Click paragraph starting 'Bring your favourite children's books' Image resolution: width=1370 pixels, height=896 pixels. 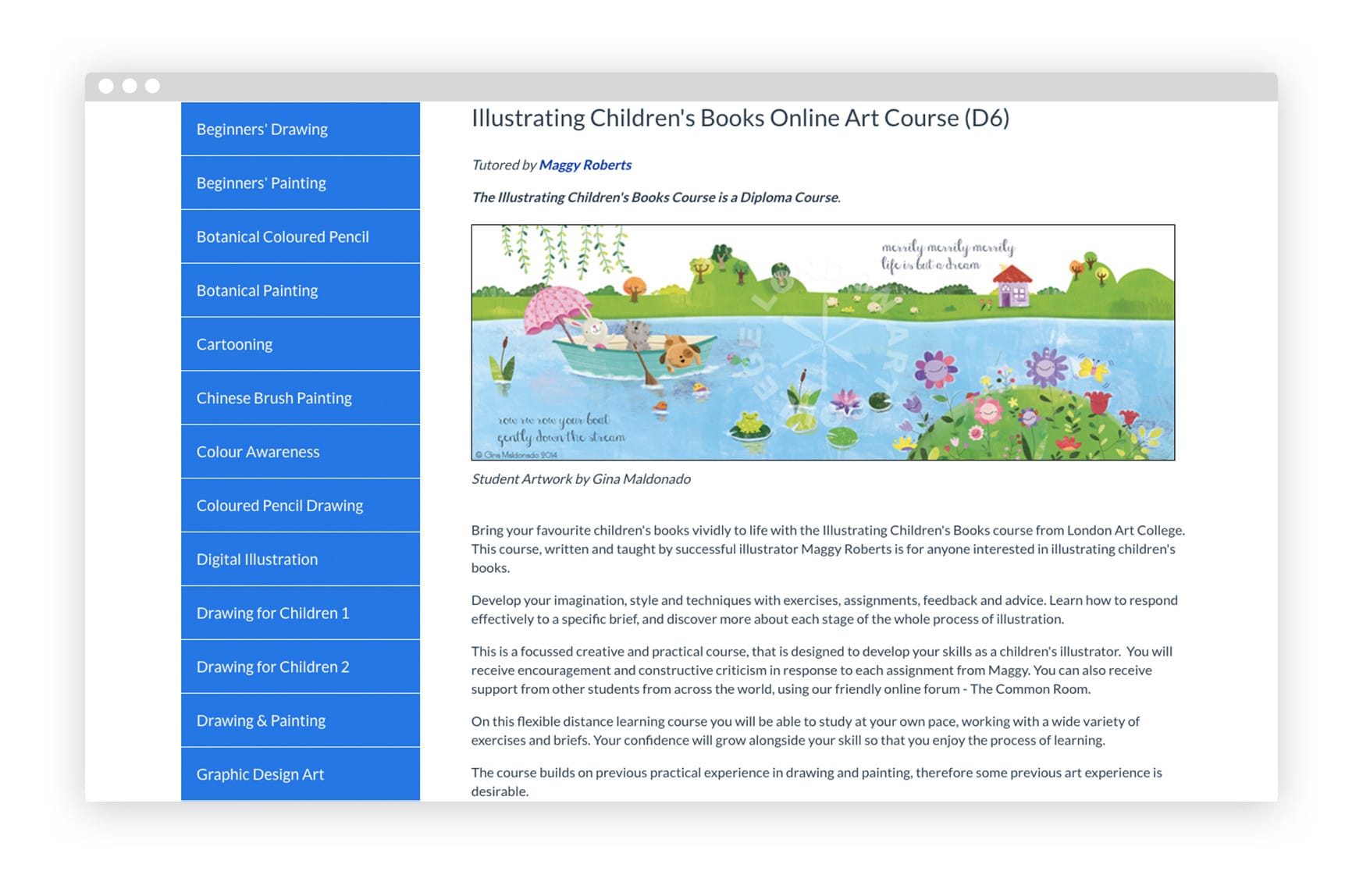click(828, 549)
